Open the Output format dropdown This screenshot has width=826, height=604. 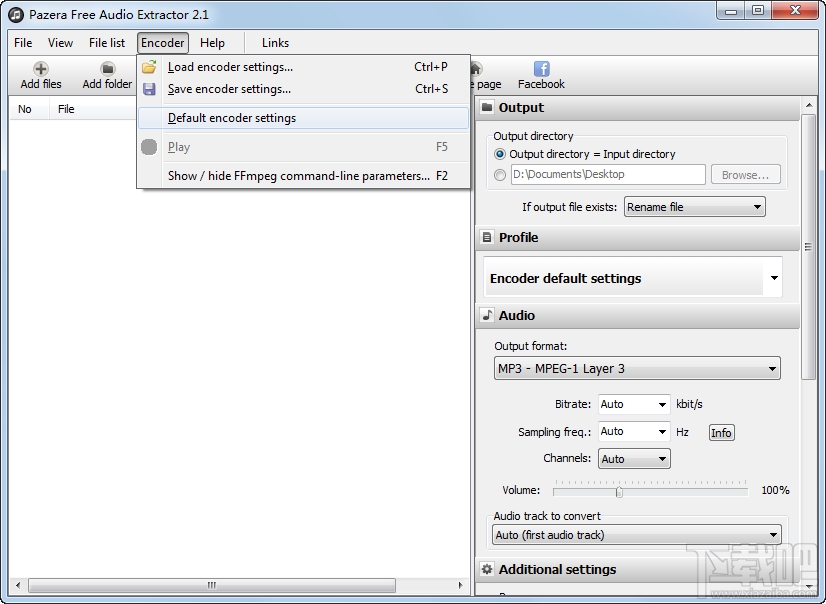tap(637, 368)
